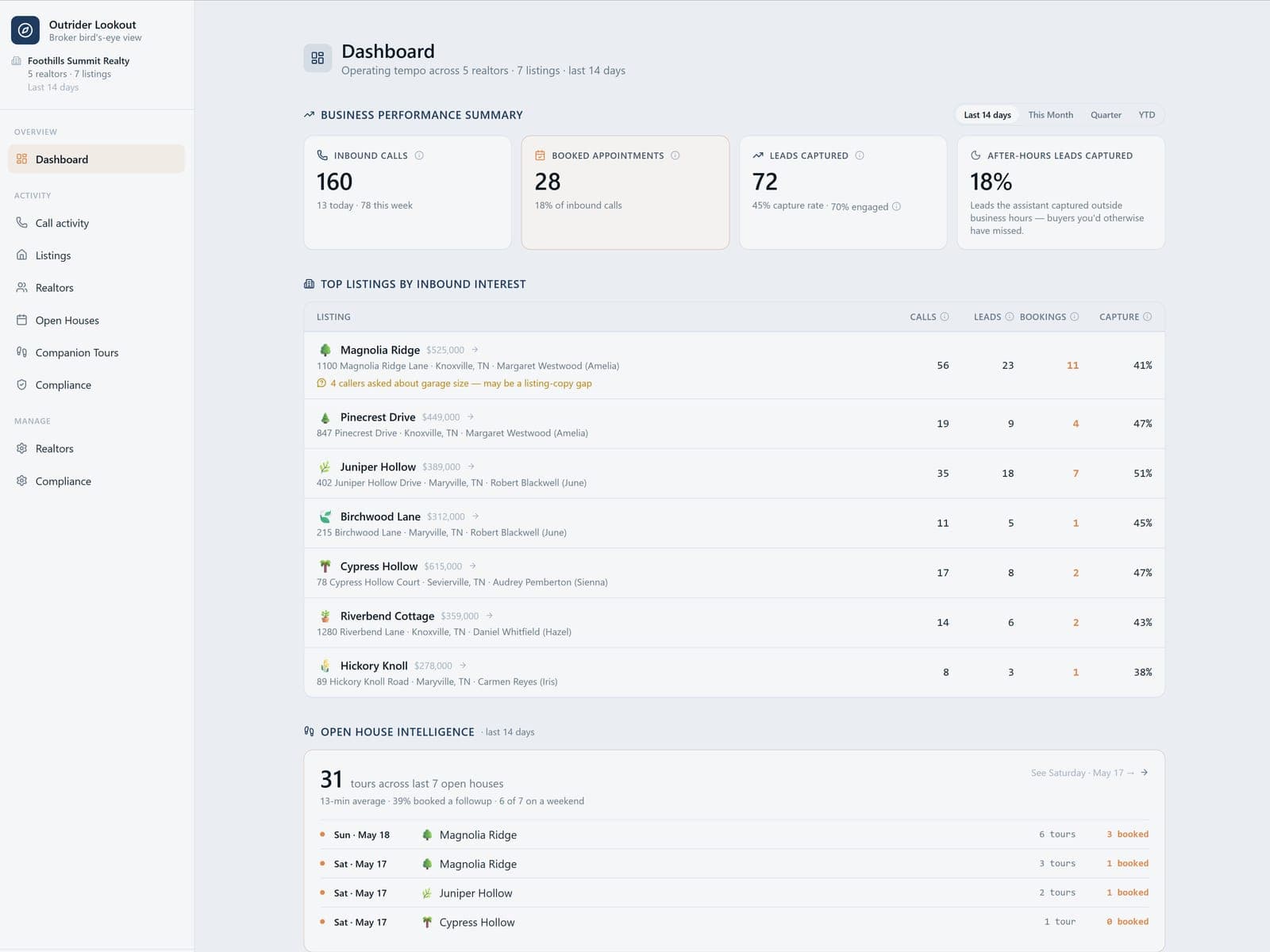Click the info icon in Leads column header
The image size is (1270, 952).
tap(1010, 317)
